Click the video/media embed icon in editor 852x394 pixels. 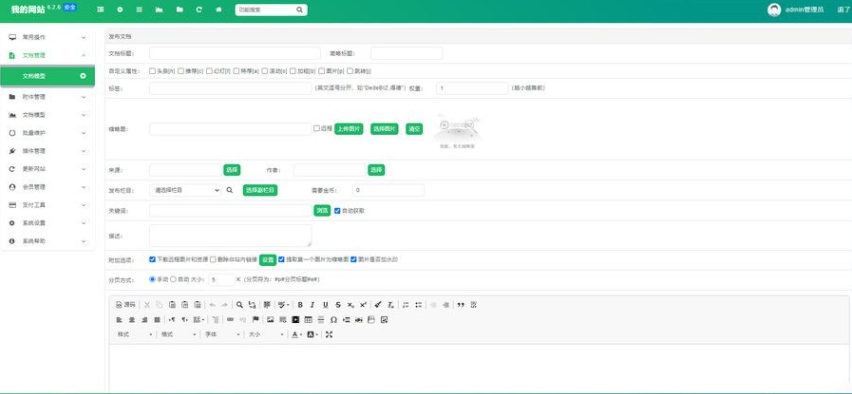296,320
